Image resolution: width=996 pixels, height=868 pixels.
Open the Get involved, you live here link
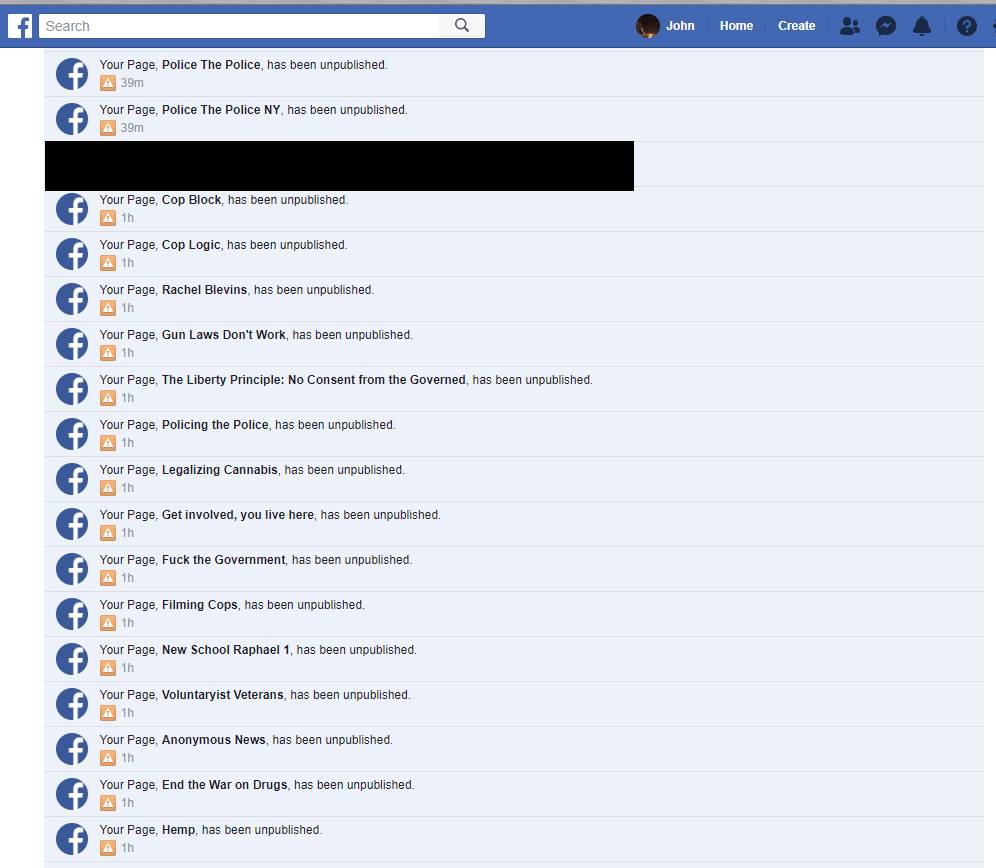238,515
